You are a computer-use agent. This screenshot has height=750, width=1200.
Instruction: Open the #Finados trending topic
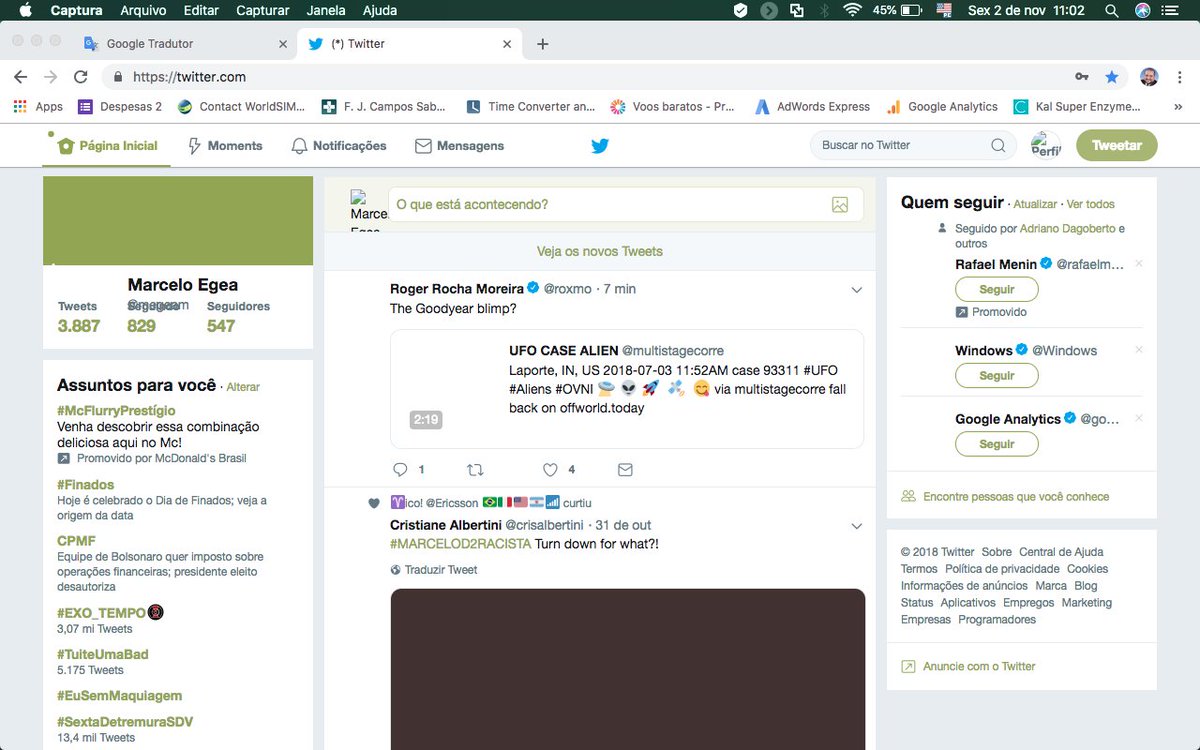point(86,484)
